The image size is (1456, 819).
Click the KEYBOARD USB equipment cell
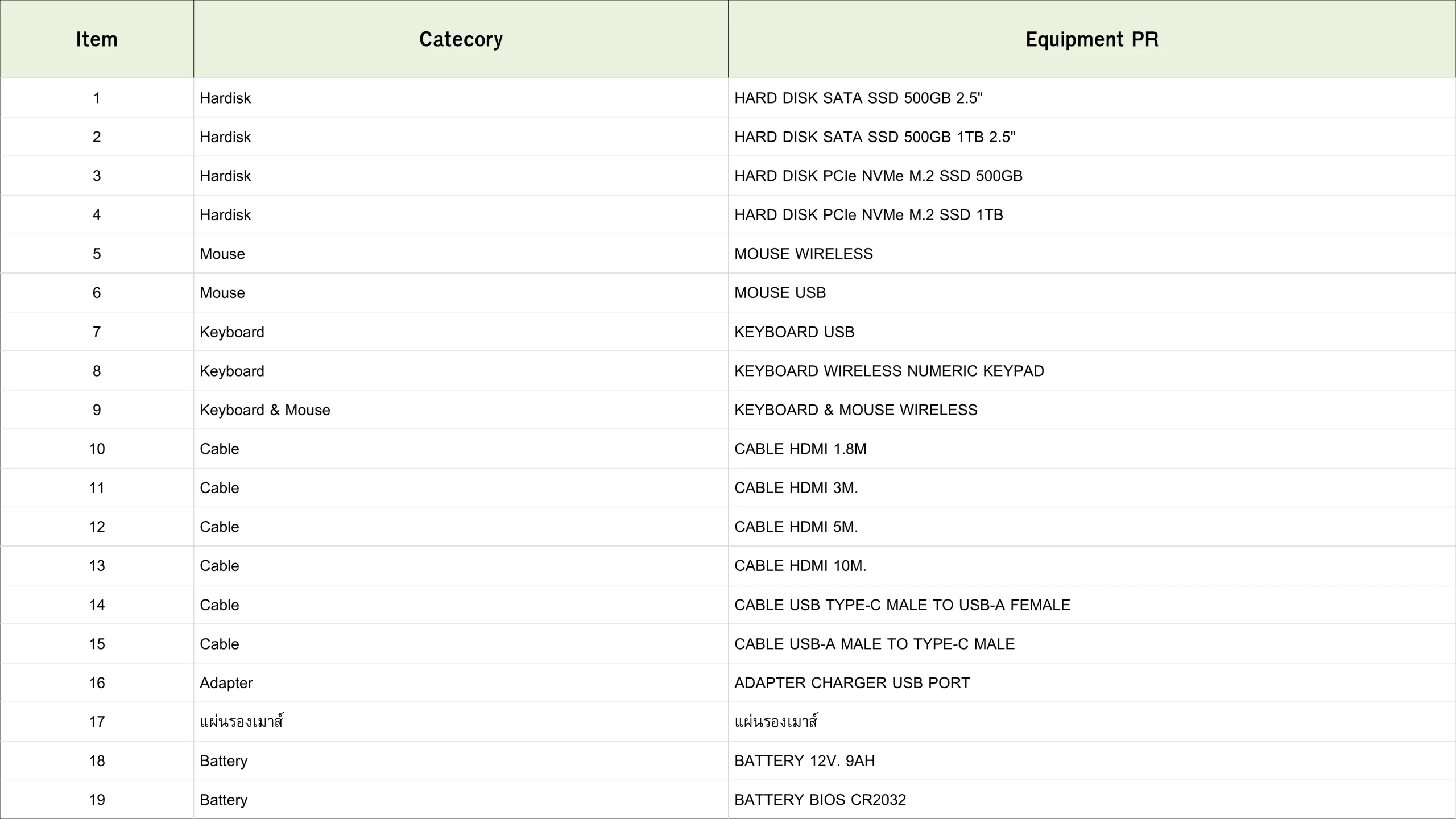pyautogui.click(x=794, y=332)
